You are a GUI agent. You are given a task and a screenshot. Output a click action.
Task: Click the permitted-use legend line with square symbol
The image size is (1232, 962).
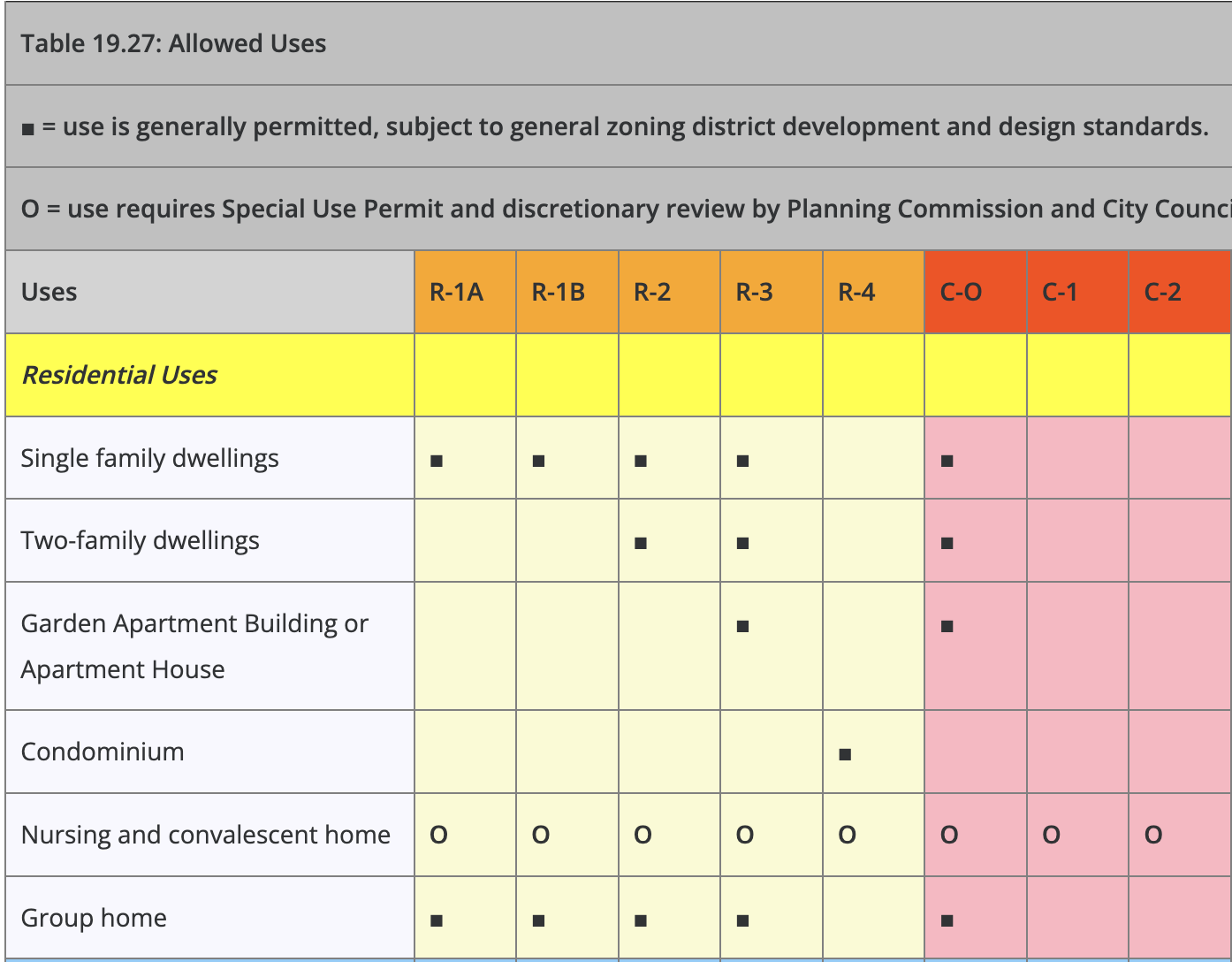point(614,126)
